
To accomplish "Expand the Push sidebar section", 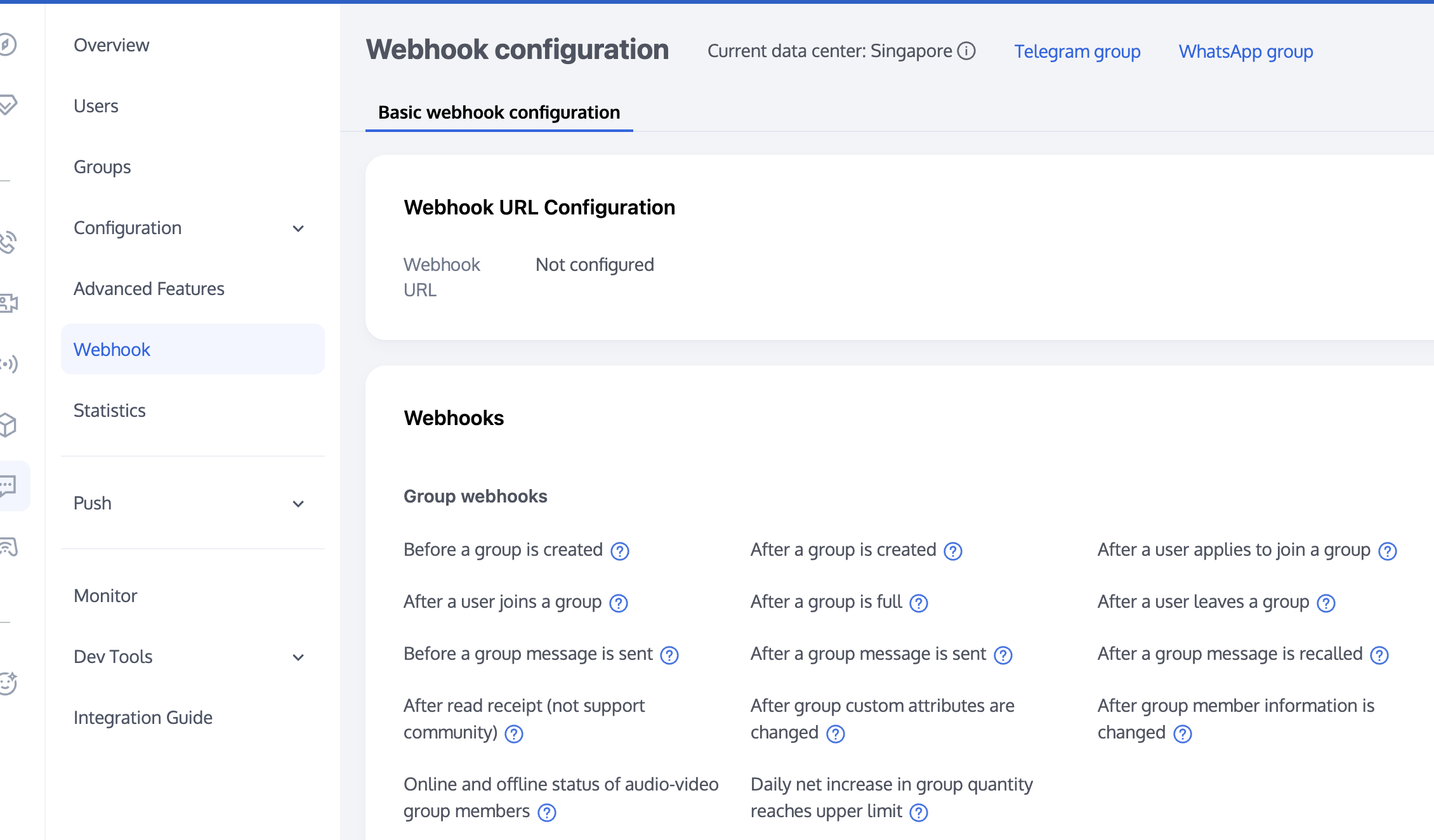I will (x=298, y=504).
